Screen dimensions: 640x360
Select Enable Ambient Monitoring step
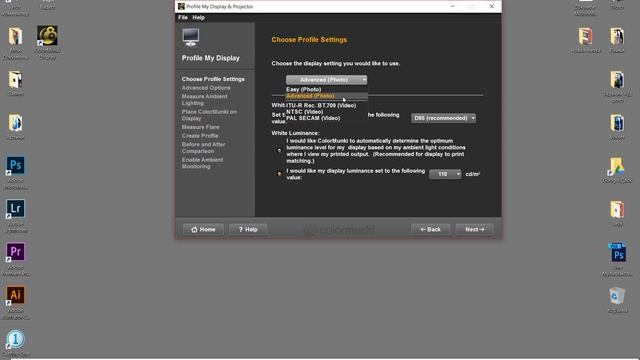[202, 163]
